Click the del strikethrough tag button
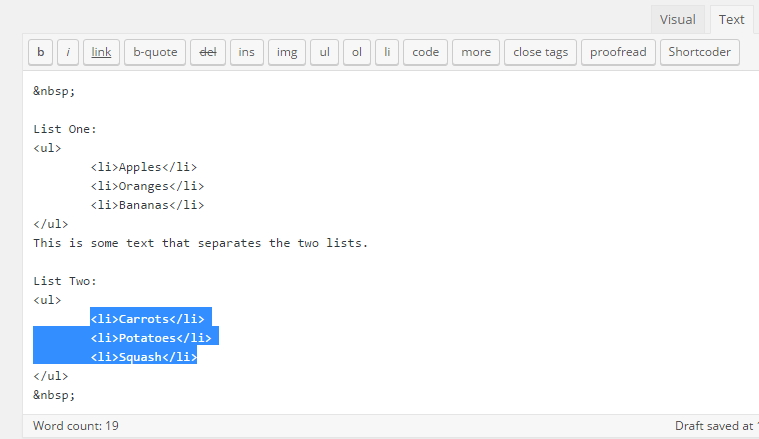The image size is (759, 439). pos(208,52)
